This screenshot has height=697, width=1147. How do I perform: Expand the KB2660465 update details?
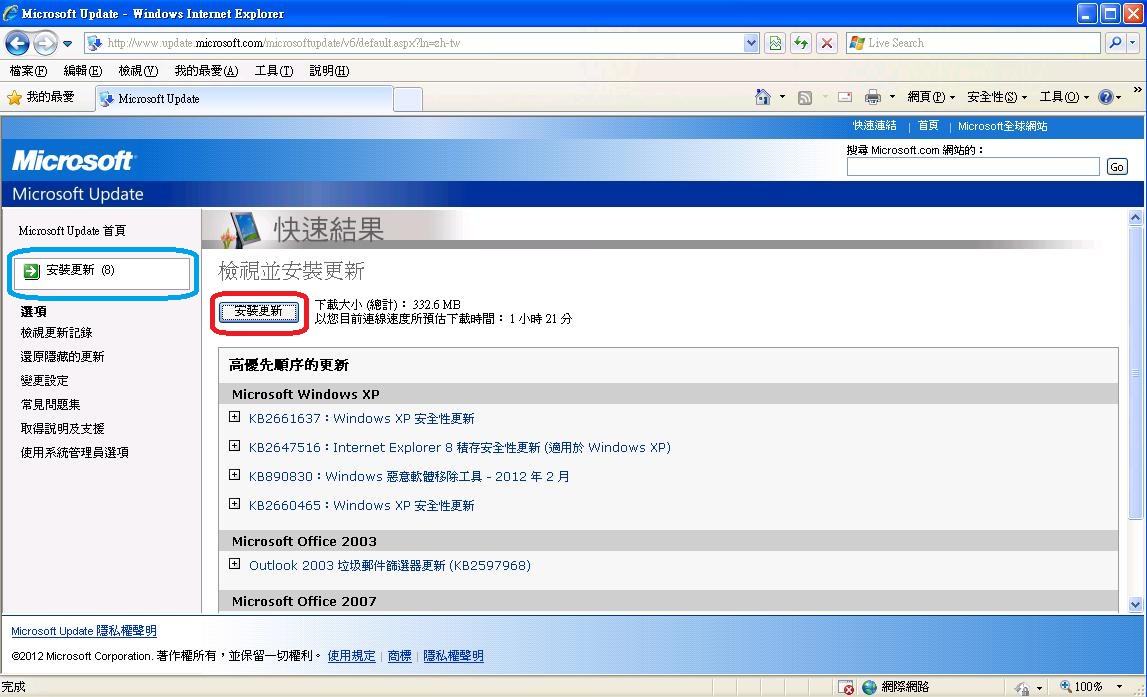point(234,504)
